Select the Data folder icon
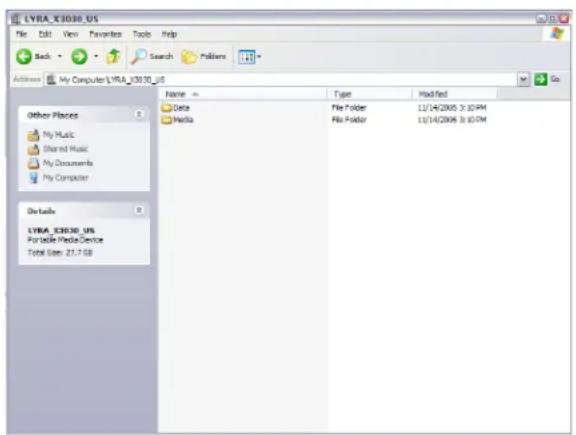The height and width of the screenshot is (435, 576). (166, 108)
